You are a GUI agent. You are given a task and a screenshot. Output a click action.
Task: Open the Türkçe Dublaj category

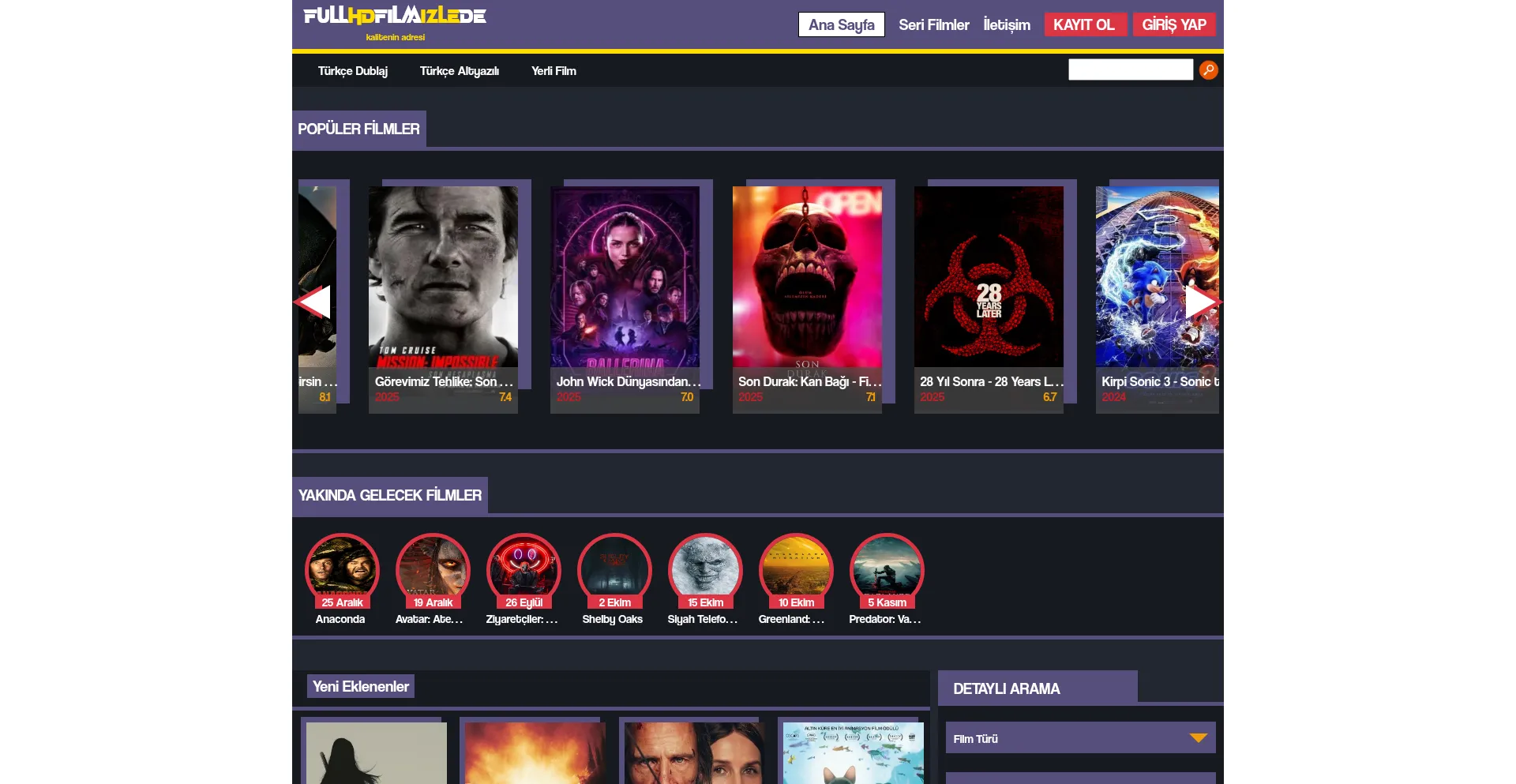click(352, 71)
